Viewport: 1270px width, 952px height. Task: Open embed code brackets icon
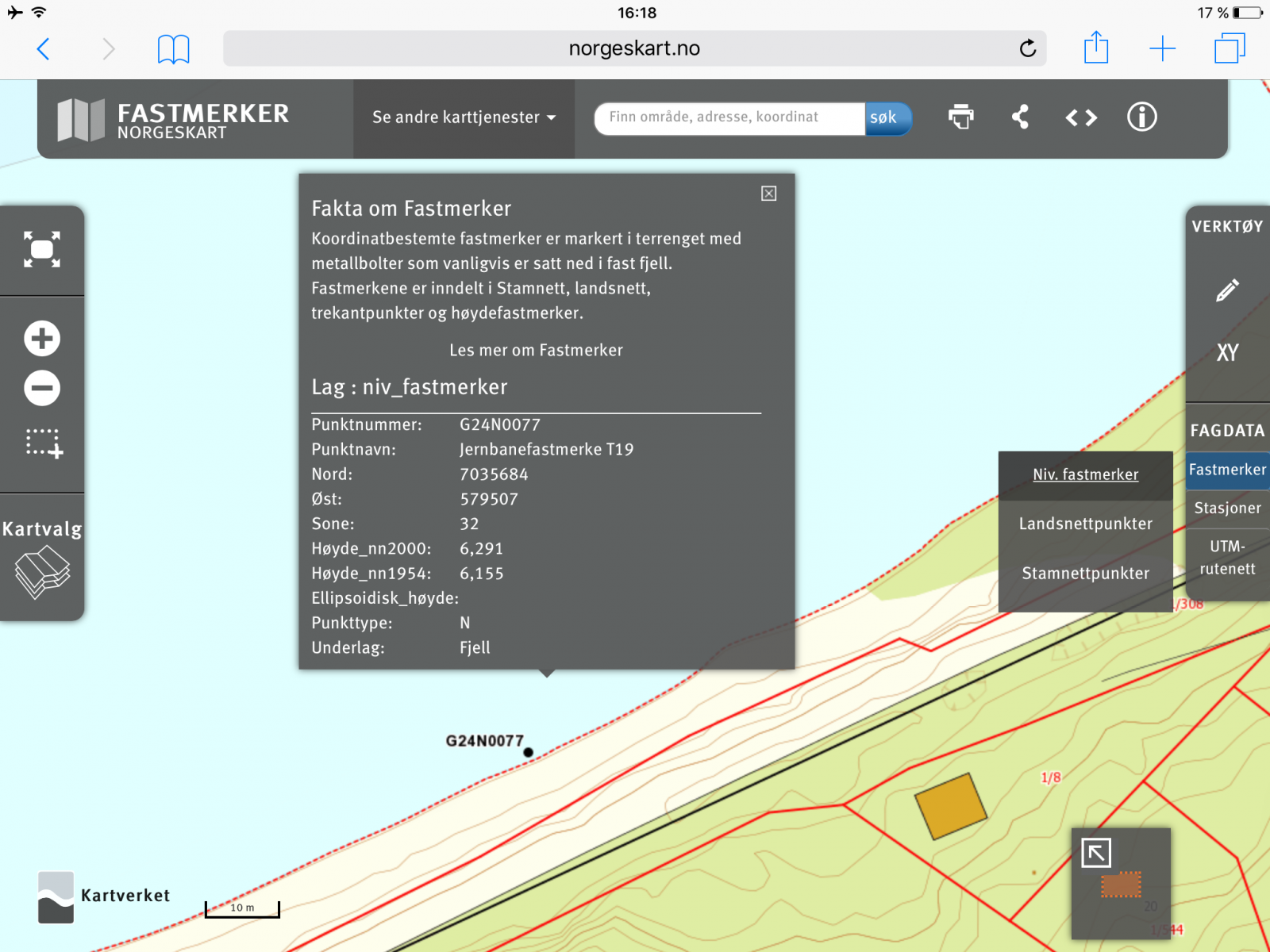(x=1081, y=118)
